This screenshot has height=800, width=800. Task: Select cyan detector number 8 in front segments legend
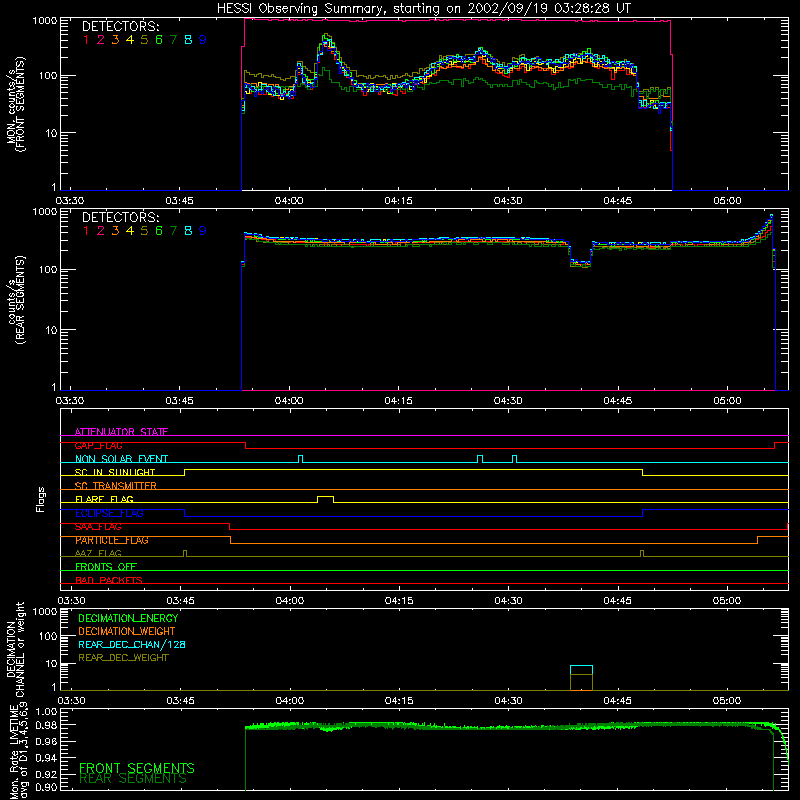(188, 40)
